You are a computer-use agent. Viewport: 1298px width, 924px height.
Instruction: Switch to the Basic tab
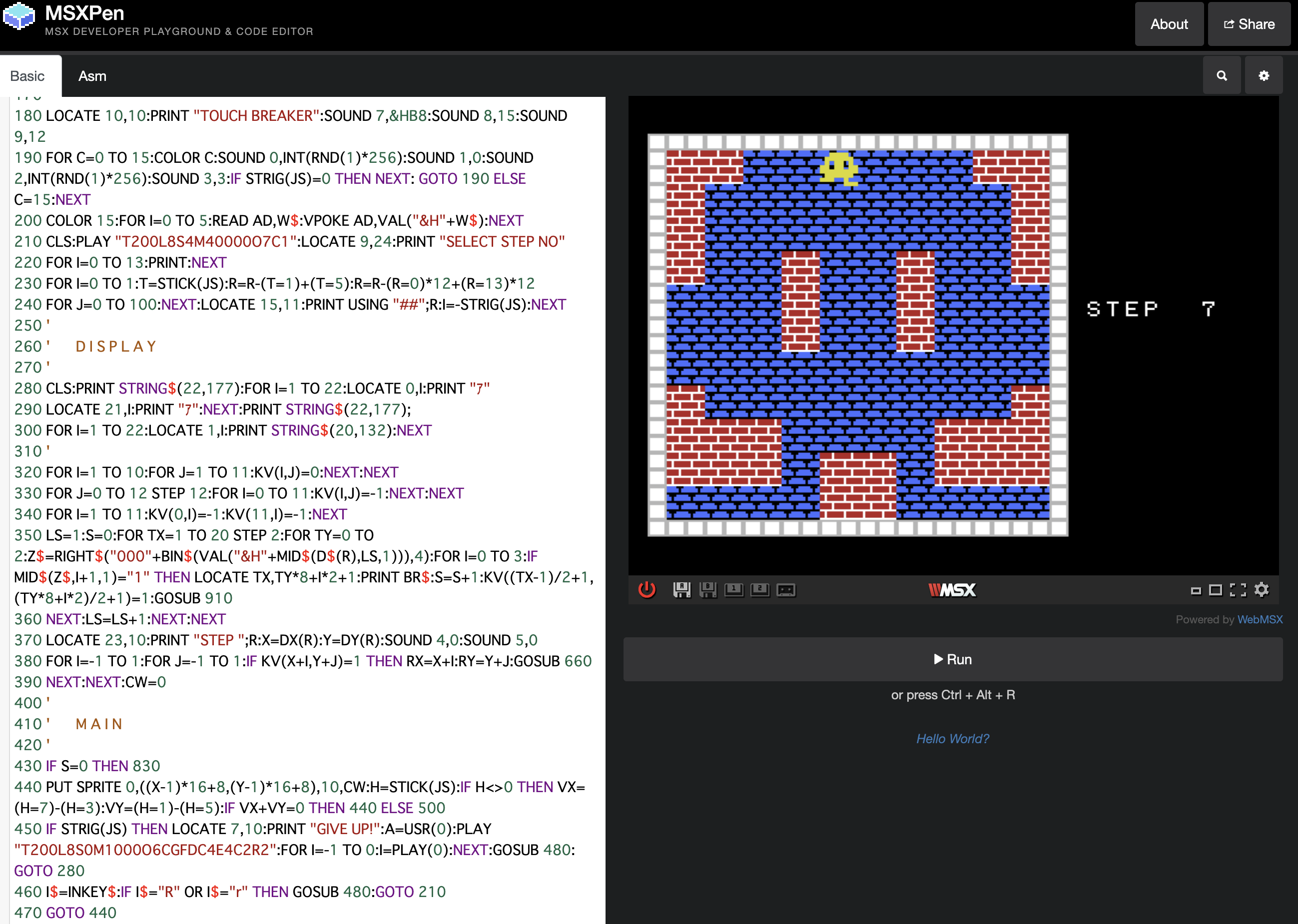point(27,76)
